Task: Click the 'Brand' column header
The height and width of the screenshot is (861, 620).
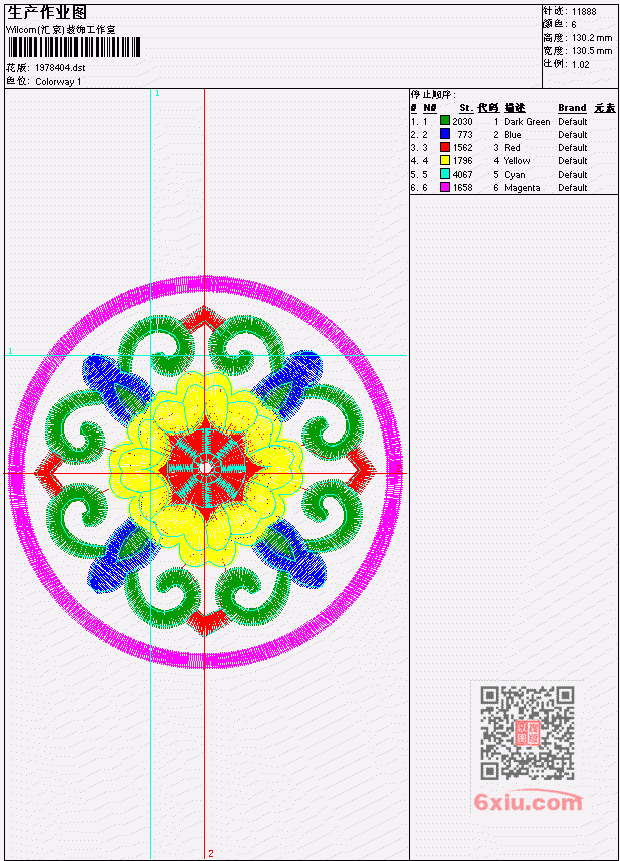Action: [572, 108]
